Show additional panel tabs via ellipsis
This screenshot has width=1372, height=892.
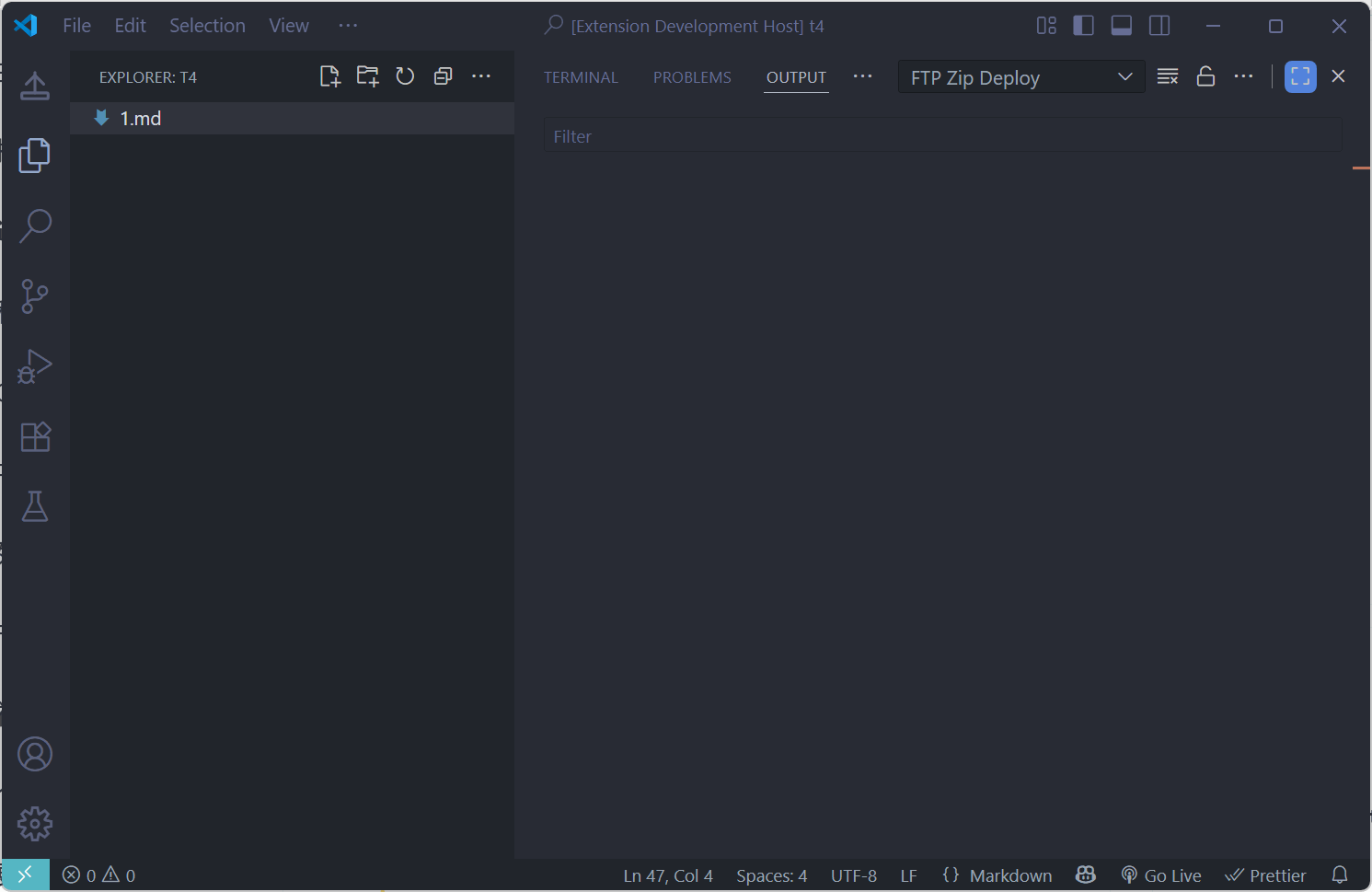[862, 76]
